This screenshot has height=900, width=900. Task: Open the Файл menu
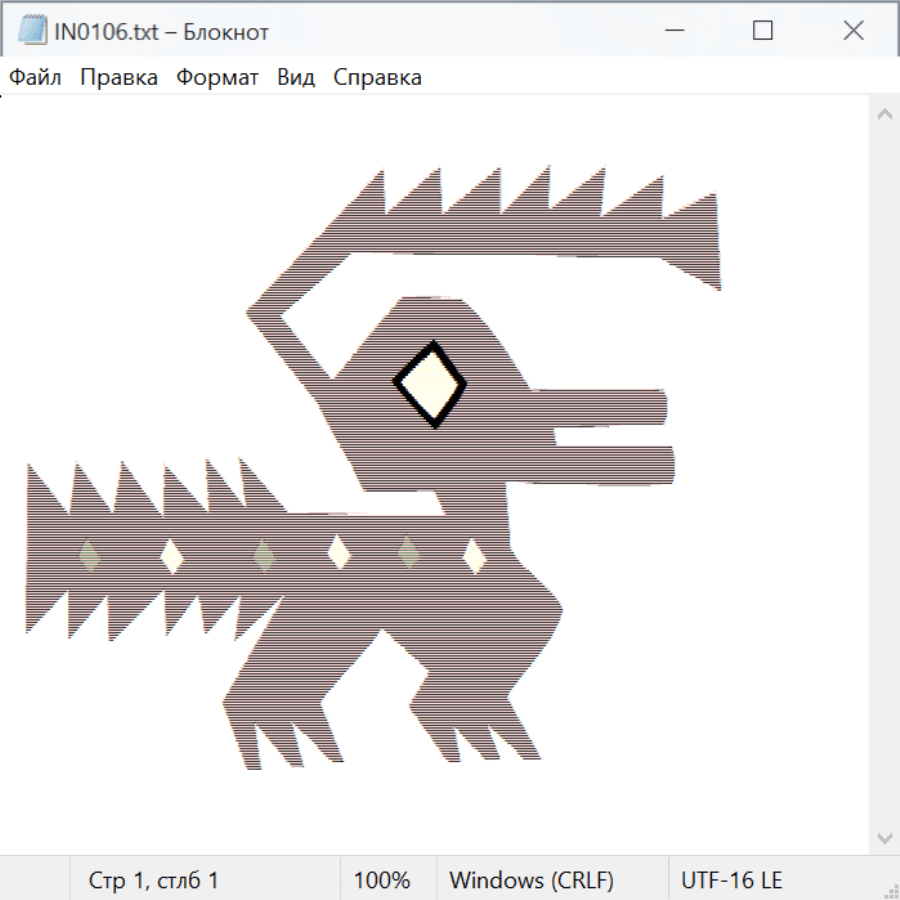(x=35, y=78)
